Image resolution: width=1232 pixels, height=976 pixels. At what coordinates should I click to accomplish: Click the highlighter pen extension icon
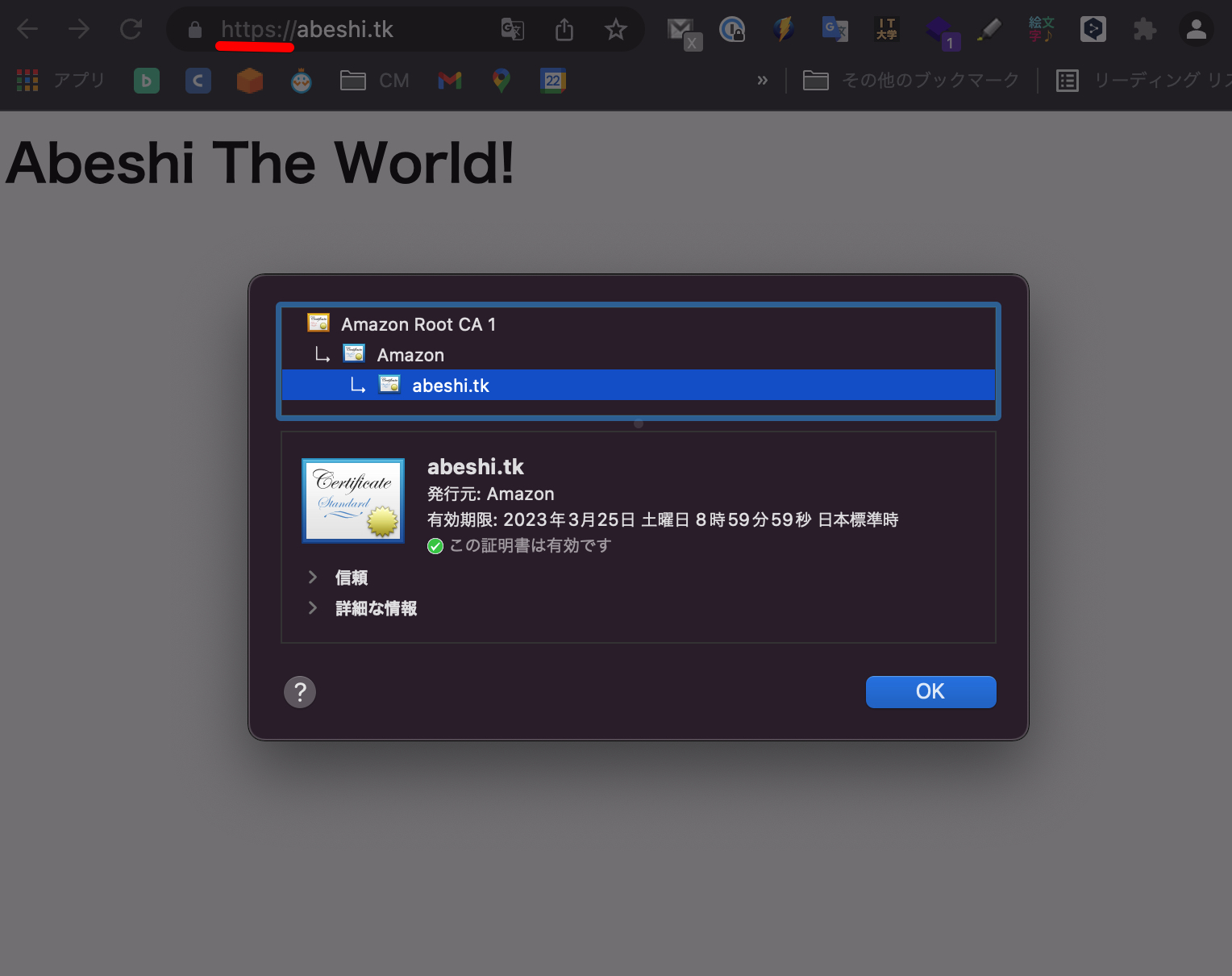[990, 29]
